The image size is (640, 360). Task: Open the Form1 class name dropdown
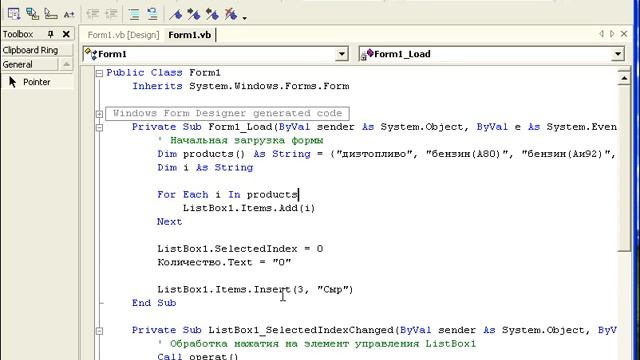pos(341,54)
